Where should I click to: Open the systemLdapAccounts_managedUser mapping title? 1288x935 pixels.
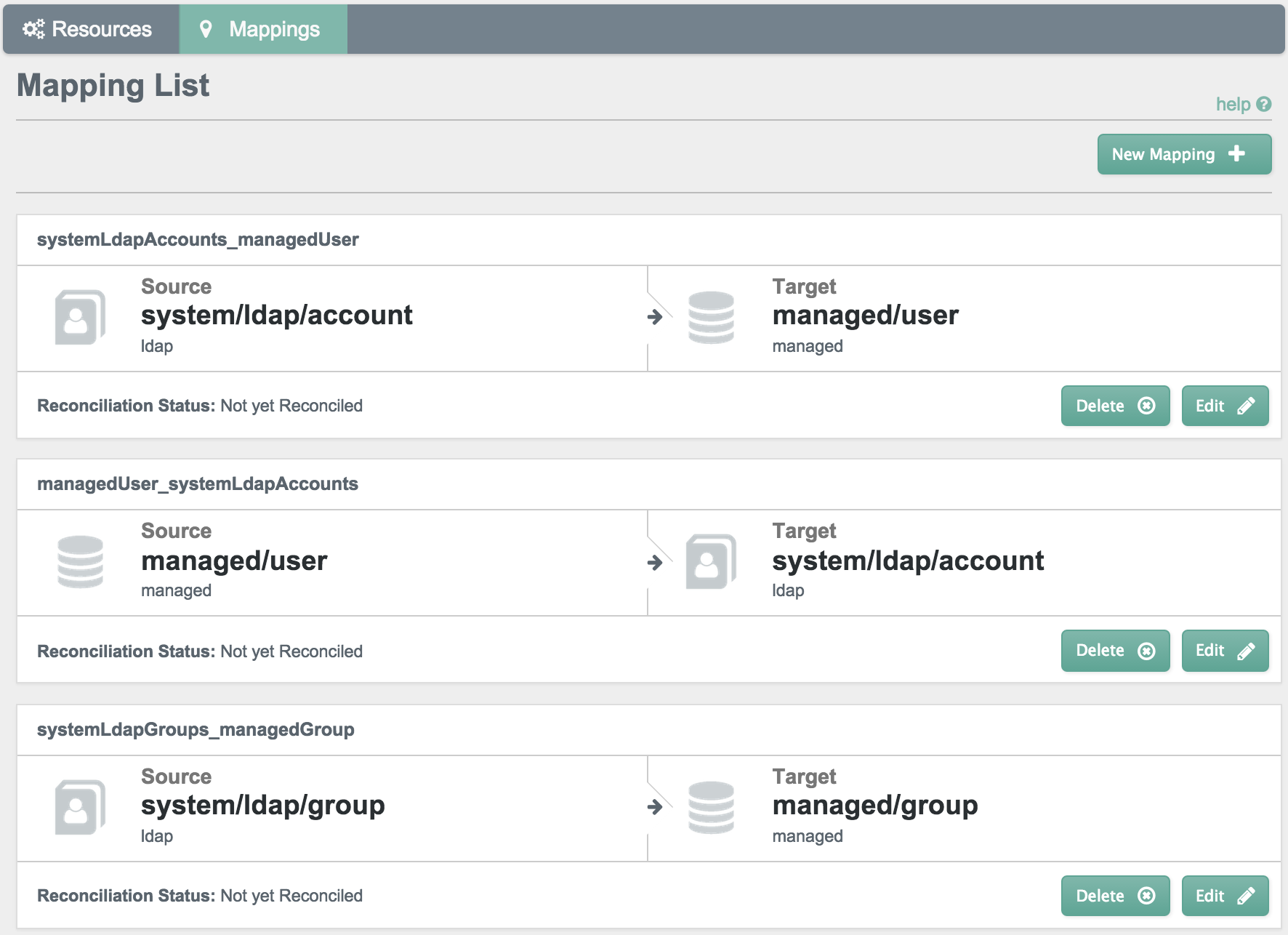(198, 239)
